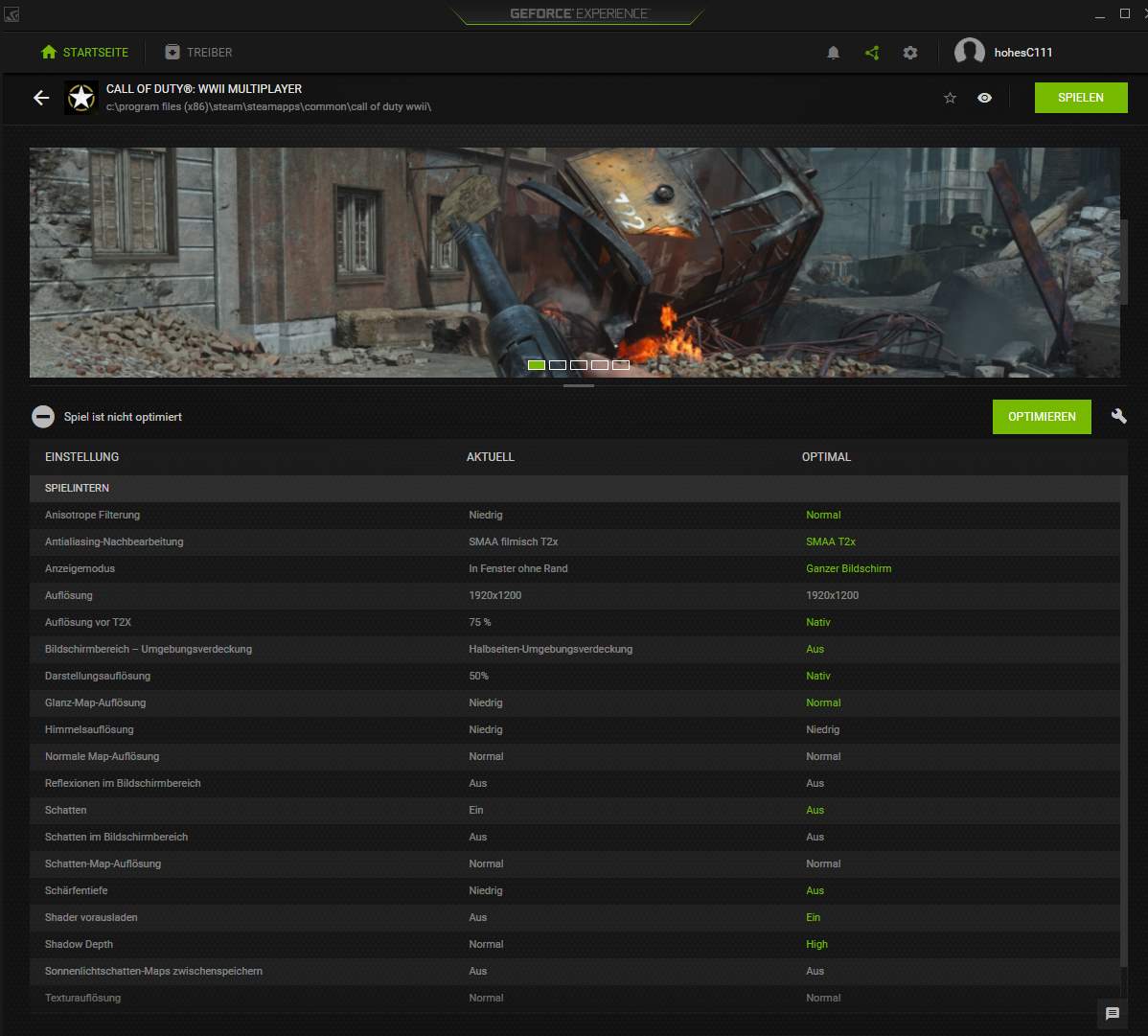Click the 75 % current value
The image size is (1148, 1036).
[479, 622]
